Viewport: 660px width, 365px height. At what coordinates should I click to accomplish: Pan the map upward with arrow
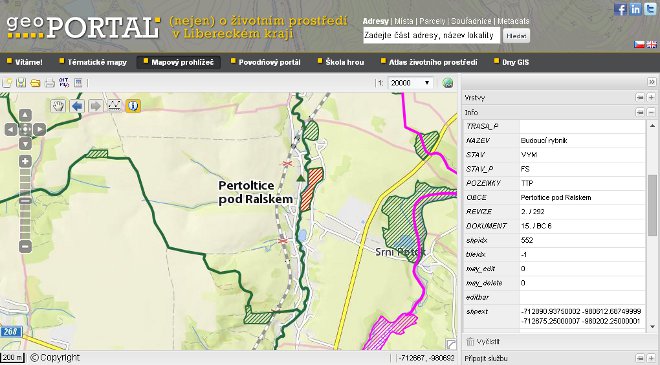pos(25,115)
